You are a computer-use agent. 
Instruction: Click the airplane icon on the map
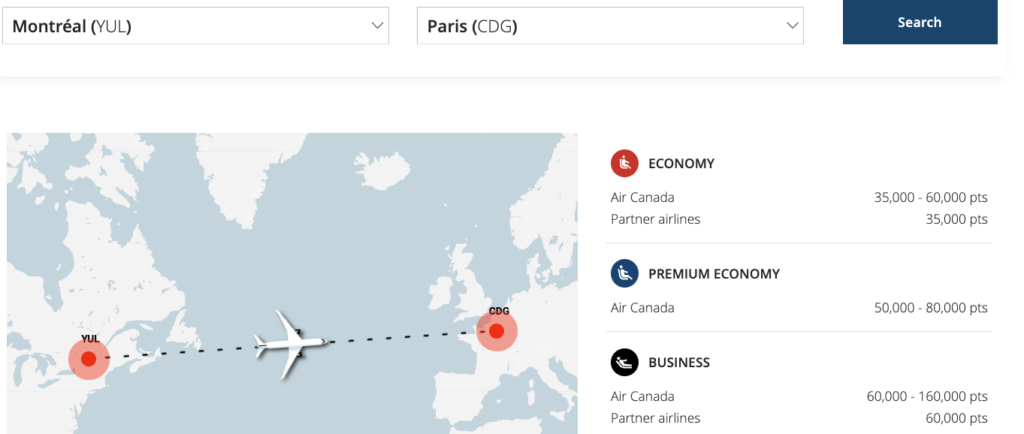click(292, 344)
